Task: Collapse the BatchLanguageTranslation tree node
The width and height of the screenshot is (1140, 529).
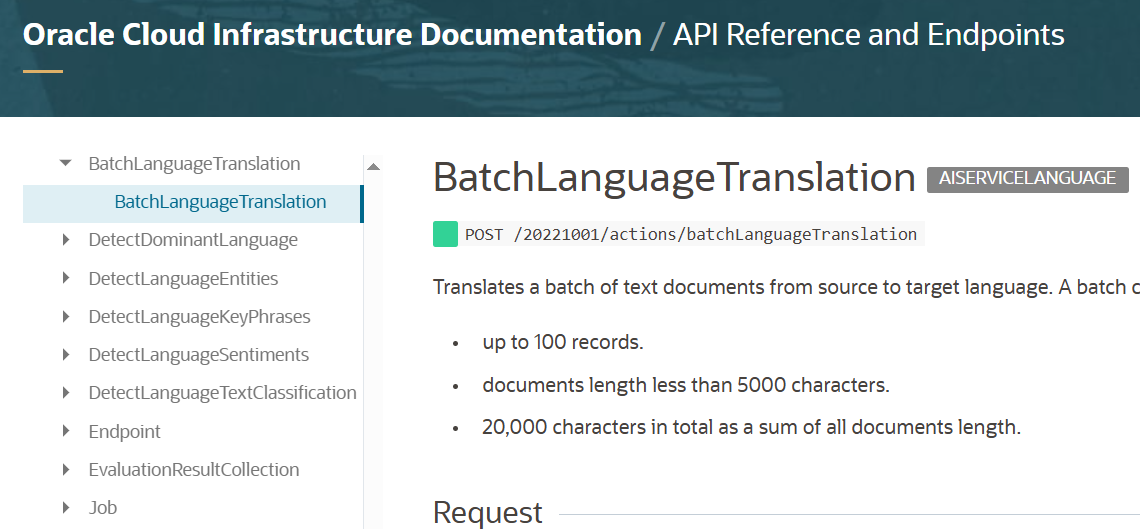Action: 65,163
